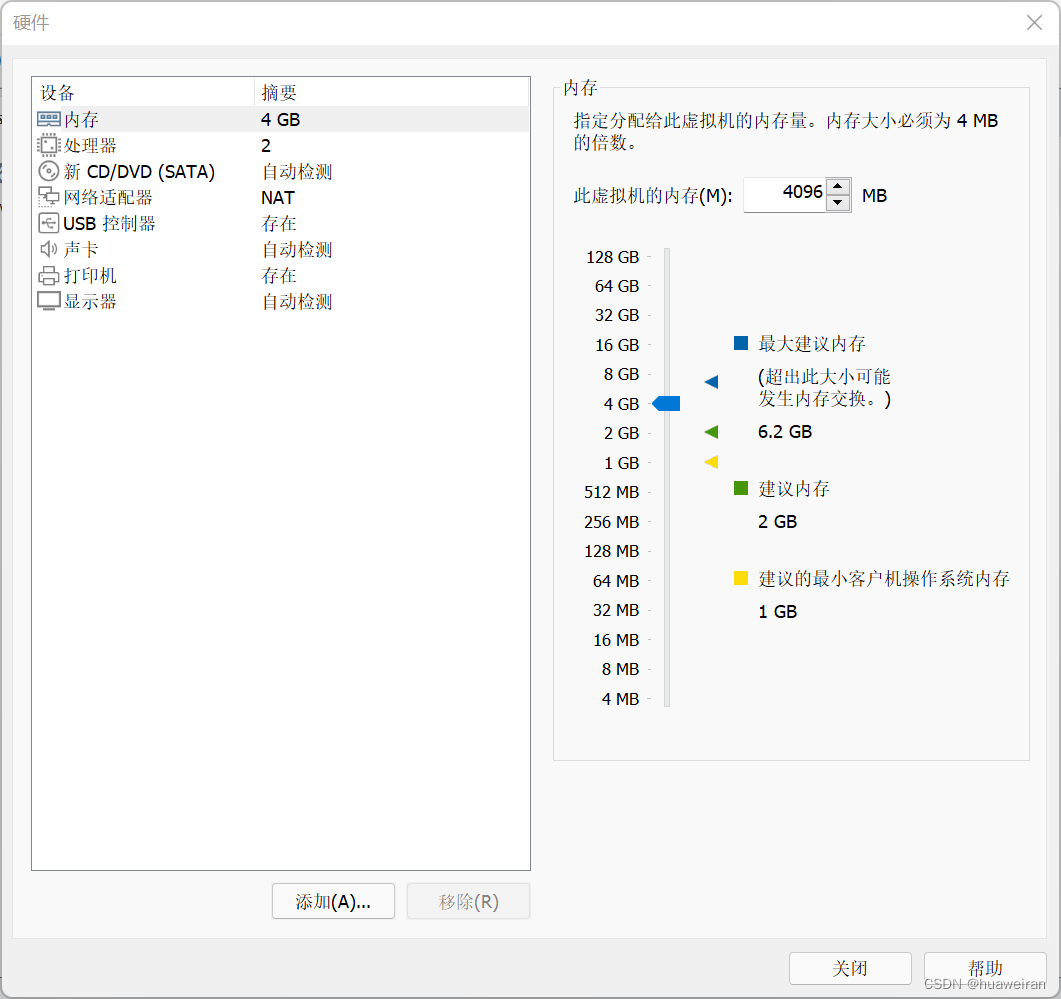Click the 512 MB slider scale label
The image size is (1061, 999).
coord(612,492)
